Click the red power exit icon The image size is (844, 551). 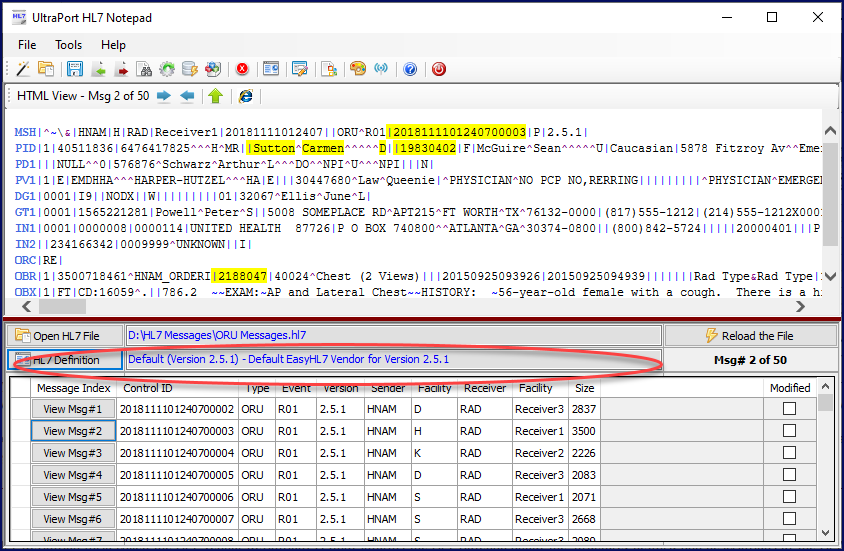pos(439,69)
